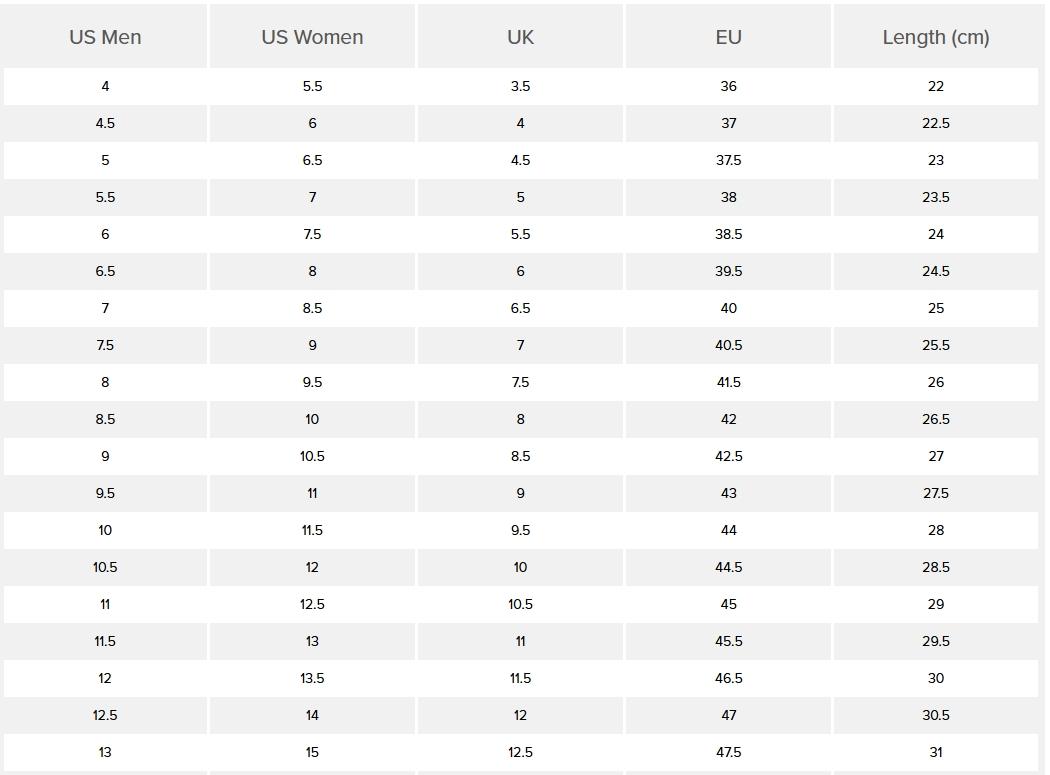Select EU size 36 cell
This screenshot has height=775, width=1050.
pyautogui.click(x=728, y=86)
